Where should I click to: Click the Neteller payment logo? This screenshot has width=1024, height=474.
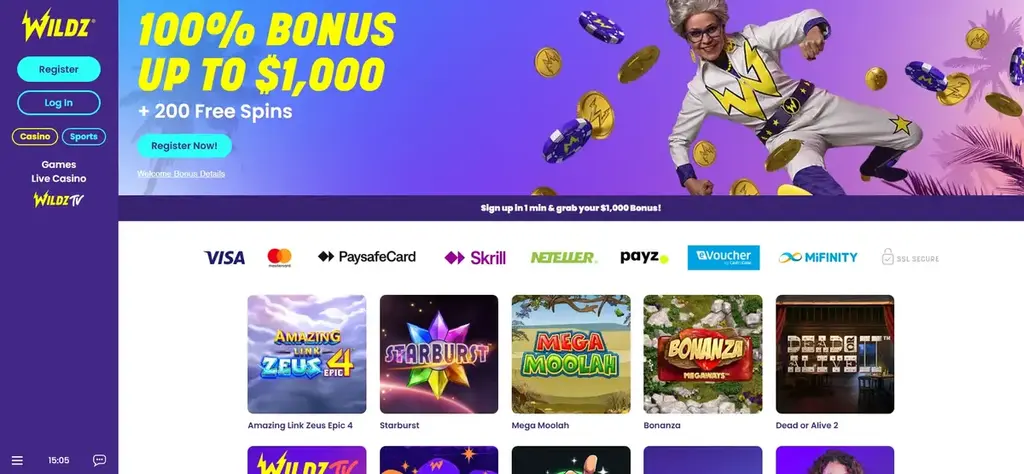pos(563,257)
